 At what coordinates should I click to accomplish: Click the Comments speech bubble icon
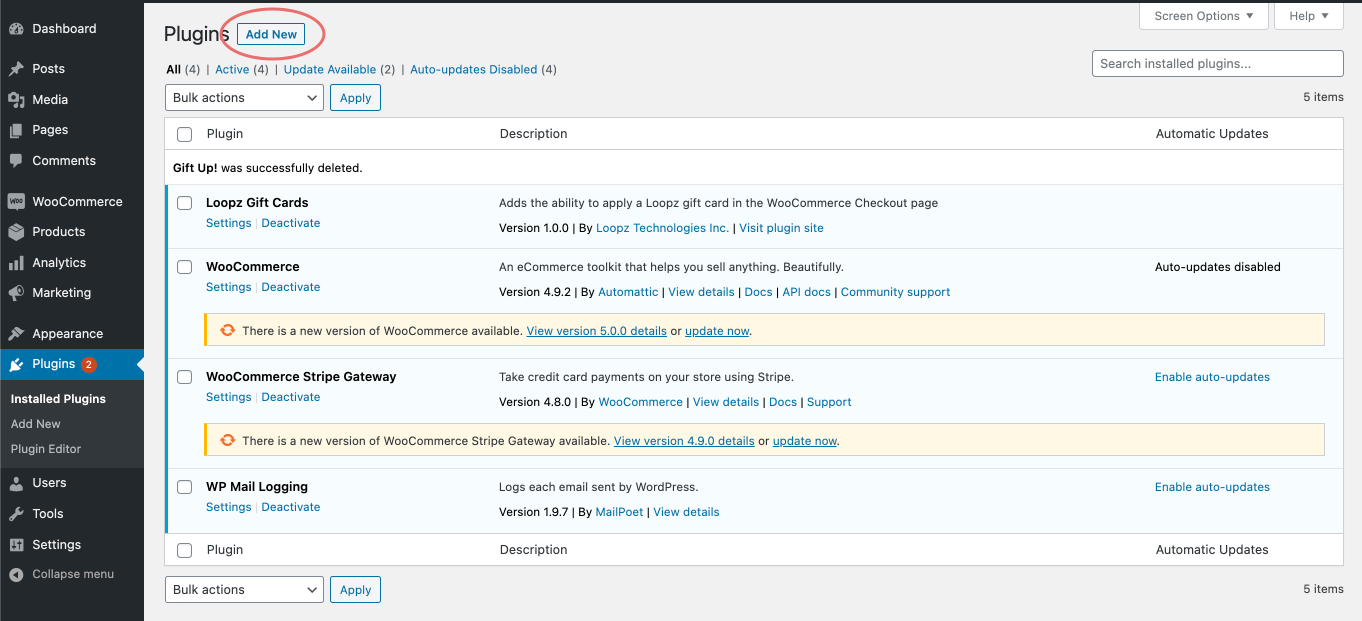point(16,161)
